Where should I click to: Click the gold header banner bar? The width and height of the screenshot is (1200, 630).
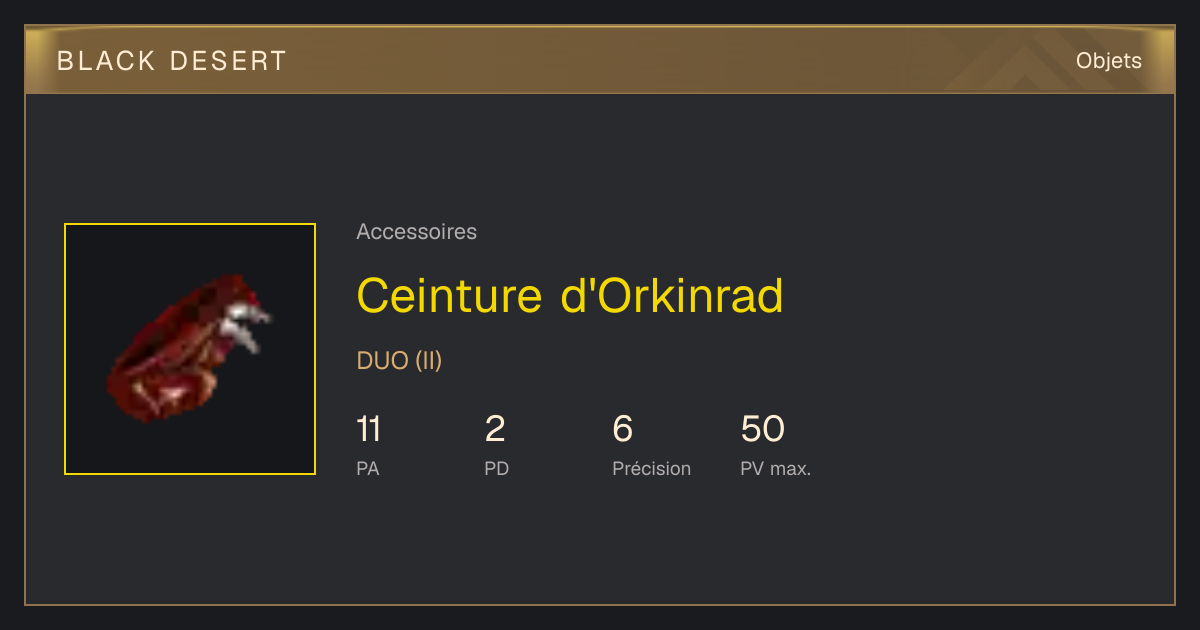[600, 60]
